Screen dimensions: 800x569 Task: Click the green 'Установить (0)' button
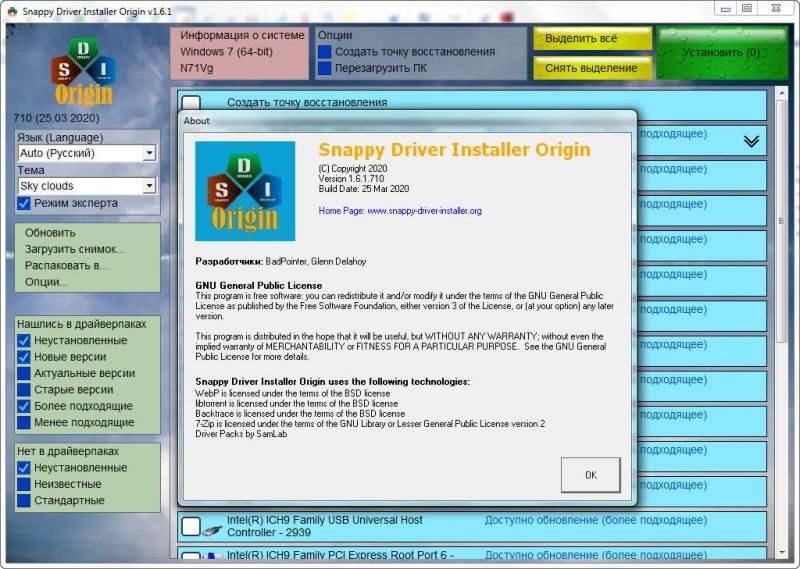point(721,53)
